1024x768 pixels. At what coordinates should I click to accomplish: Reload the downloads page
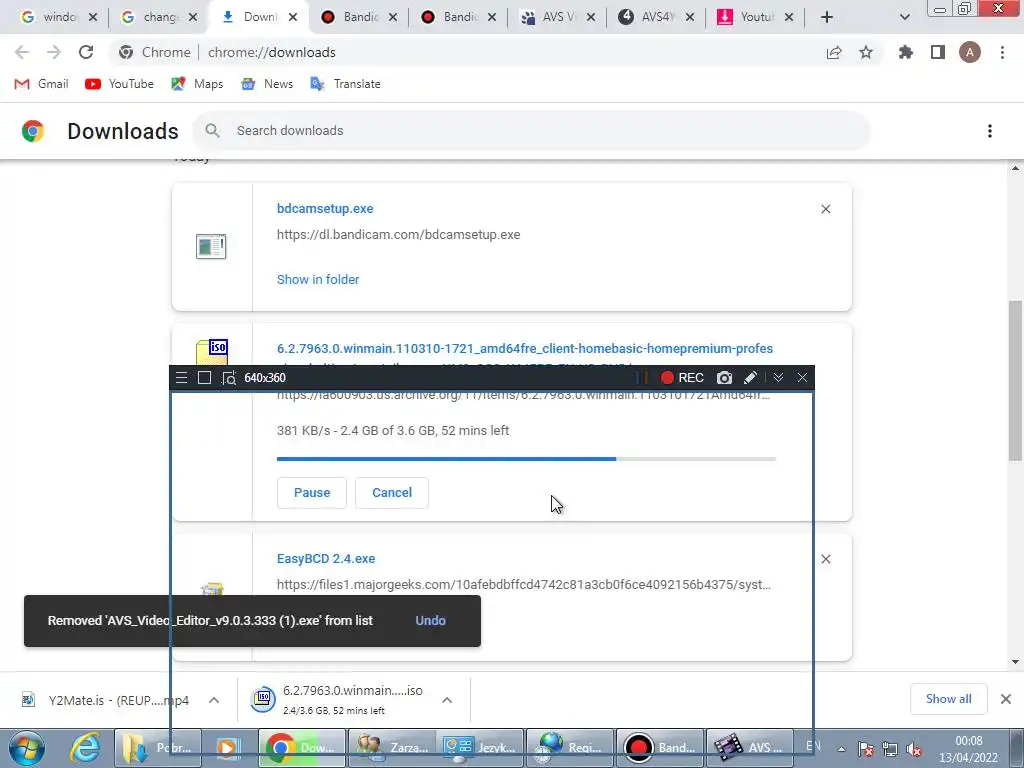86,52
